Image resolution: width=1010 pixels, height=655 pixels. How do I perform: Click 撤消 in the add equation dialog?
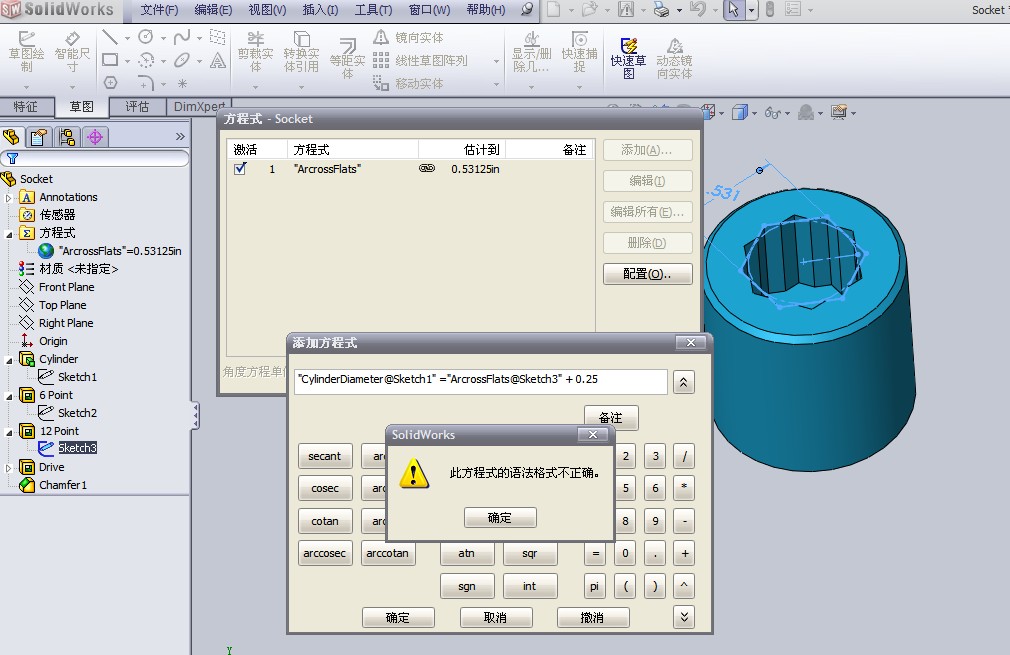click(593, 617)
